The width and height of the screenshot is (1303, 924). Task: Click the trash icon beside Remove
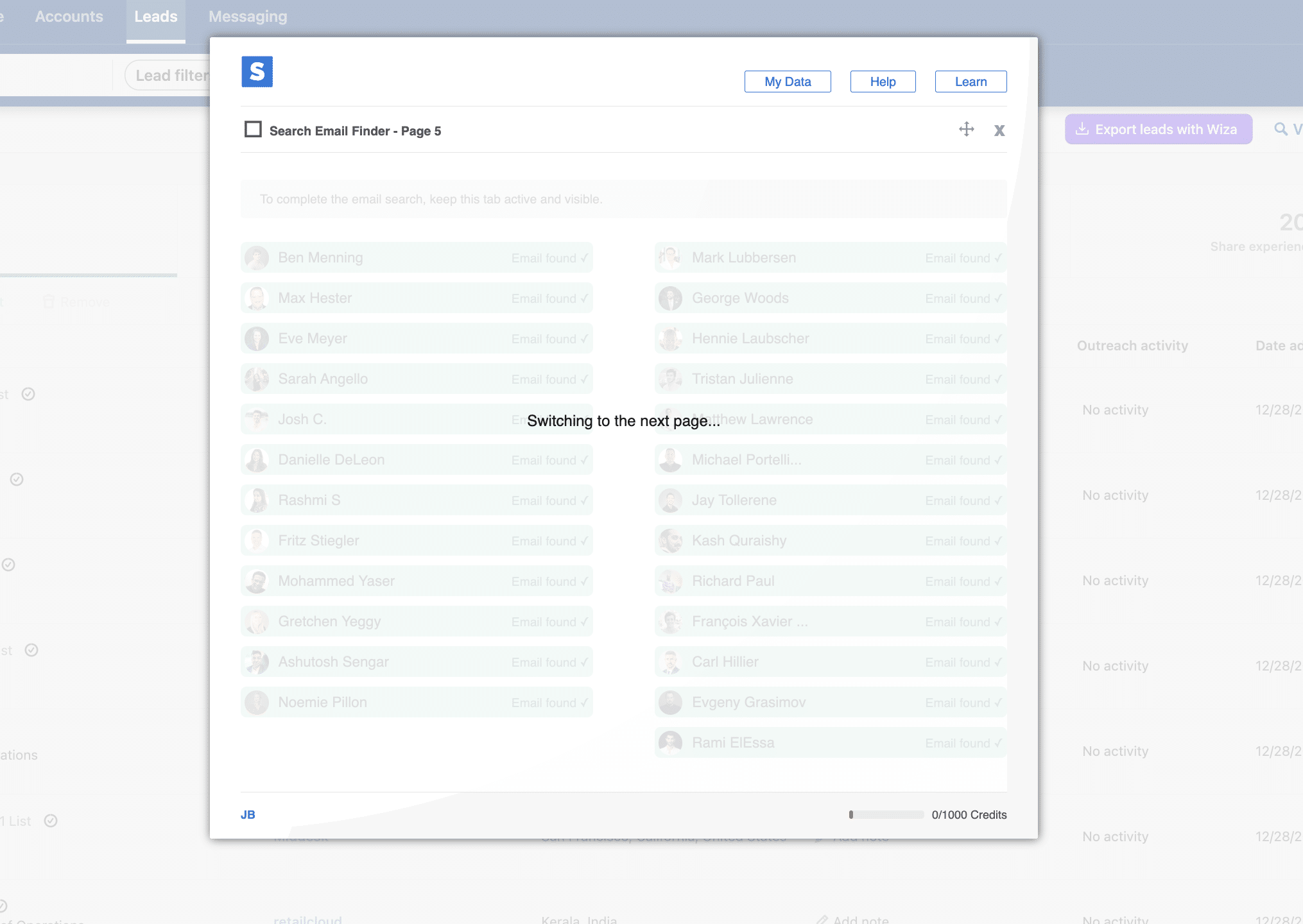click(x=49, y=302)
